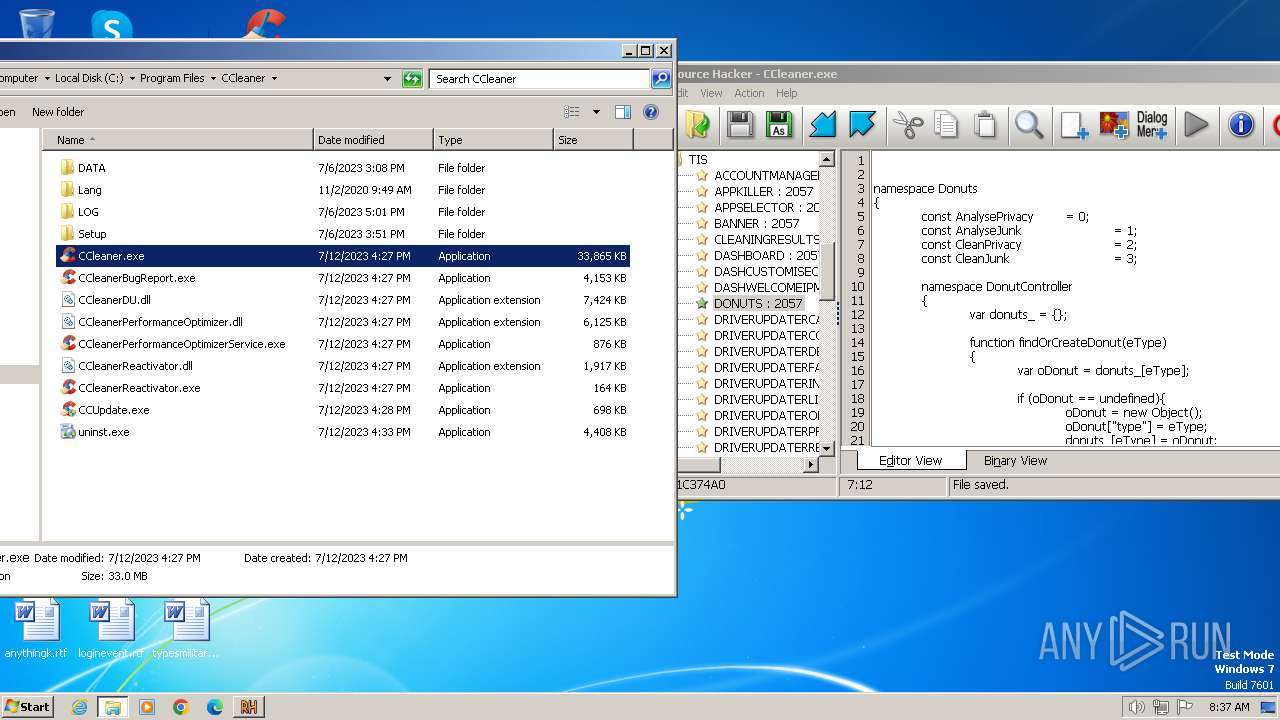The width and height of the screenshot is (1280, 720).
Task: Click the Explorer refresh button
Action: [412, 78]
